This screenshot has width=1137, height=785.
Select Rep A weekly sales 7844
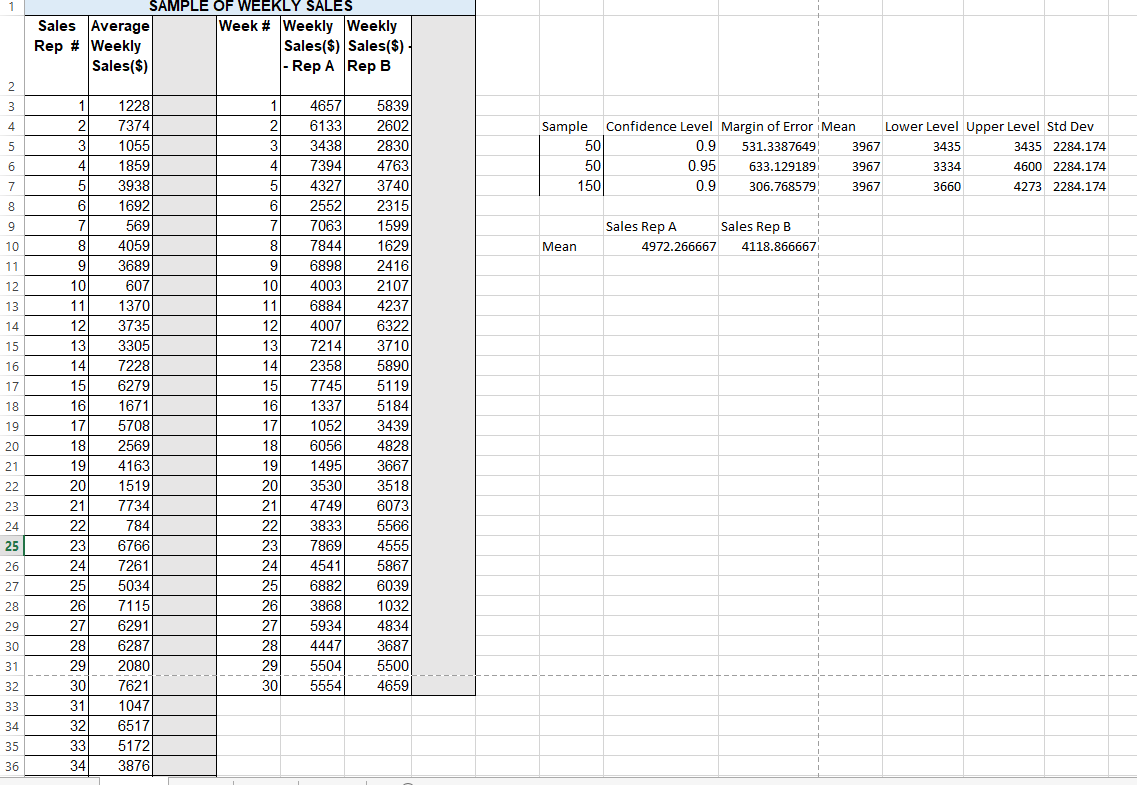click(x=313, y=246)
